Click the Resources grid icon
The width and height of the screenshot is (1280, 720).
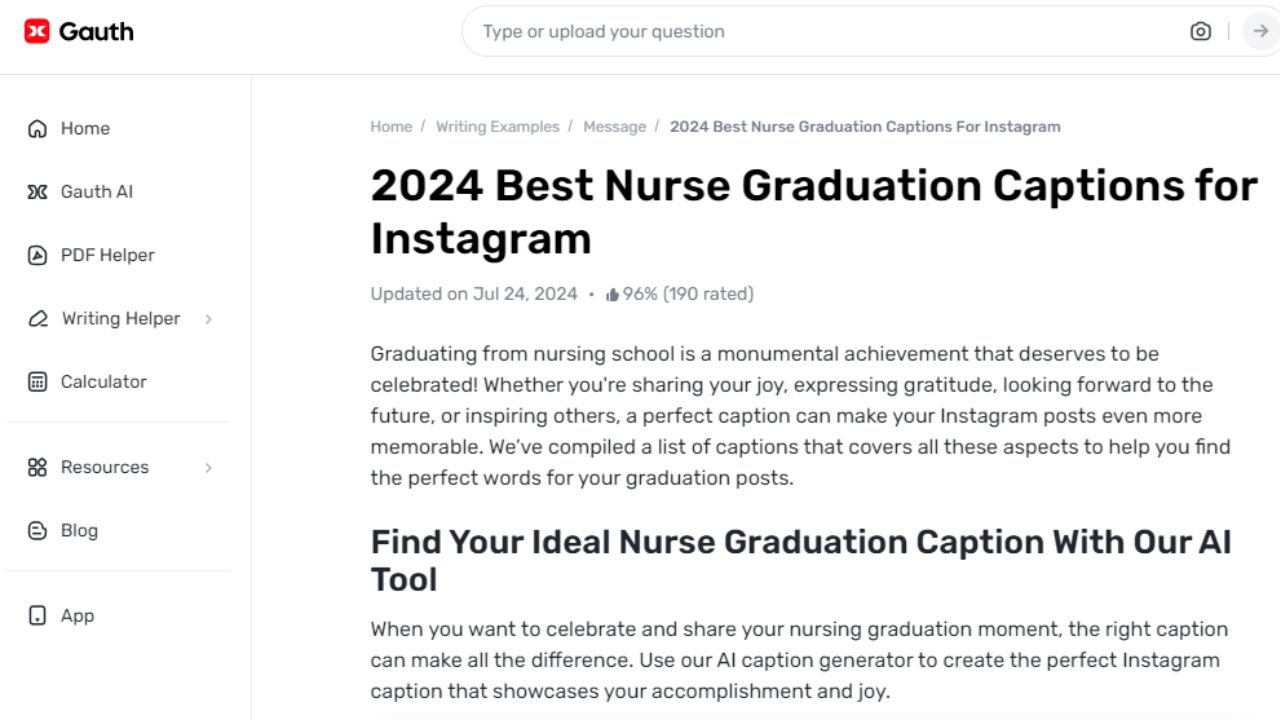pyautogui.click(x=37, y=467)
